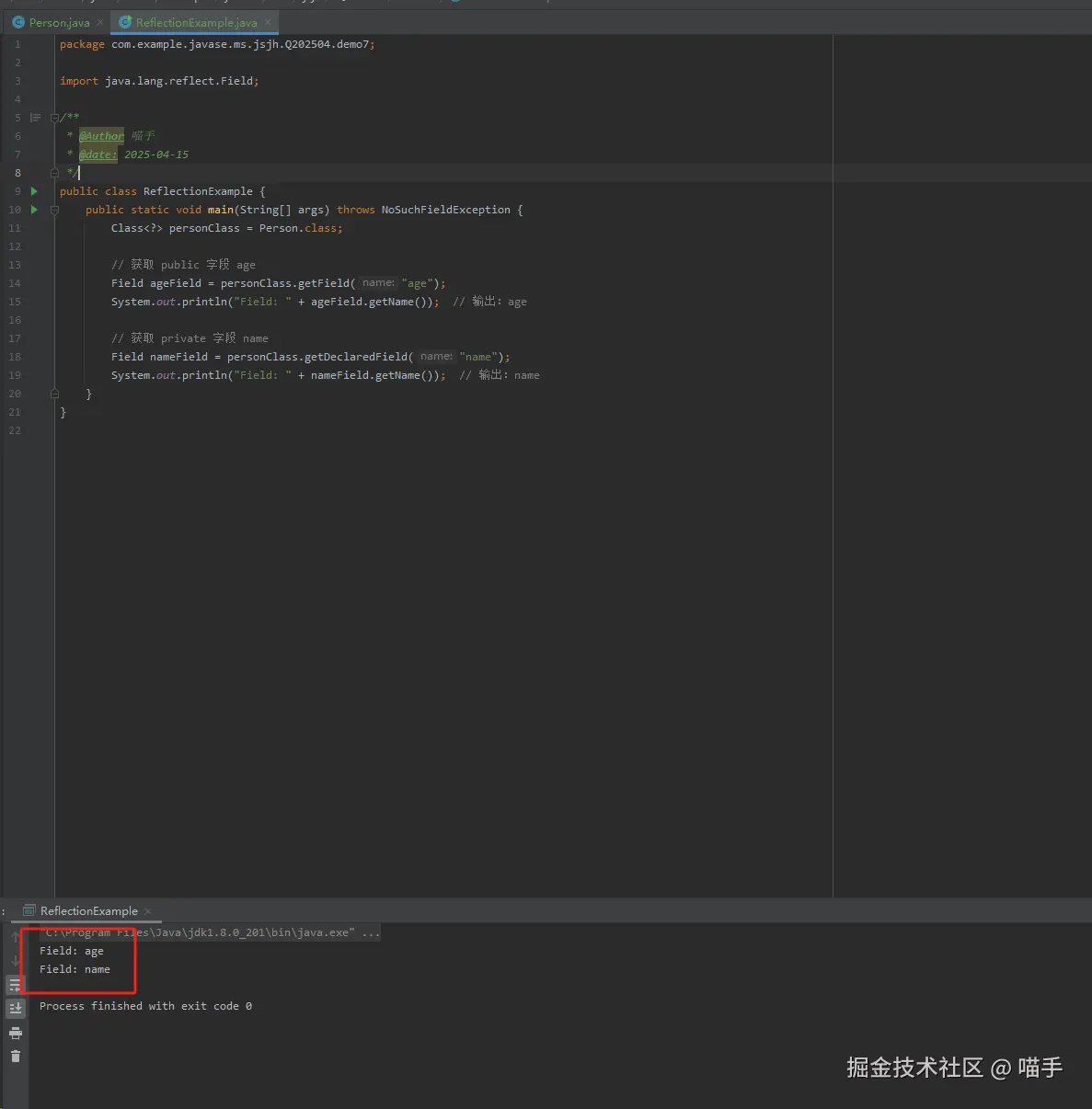1092x1109 pixels.
Task: Click line number 22 in the gutter
Action: (x=15, y=430)
